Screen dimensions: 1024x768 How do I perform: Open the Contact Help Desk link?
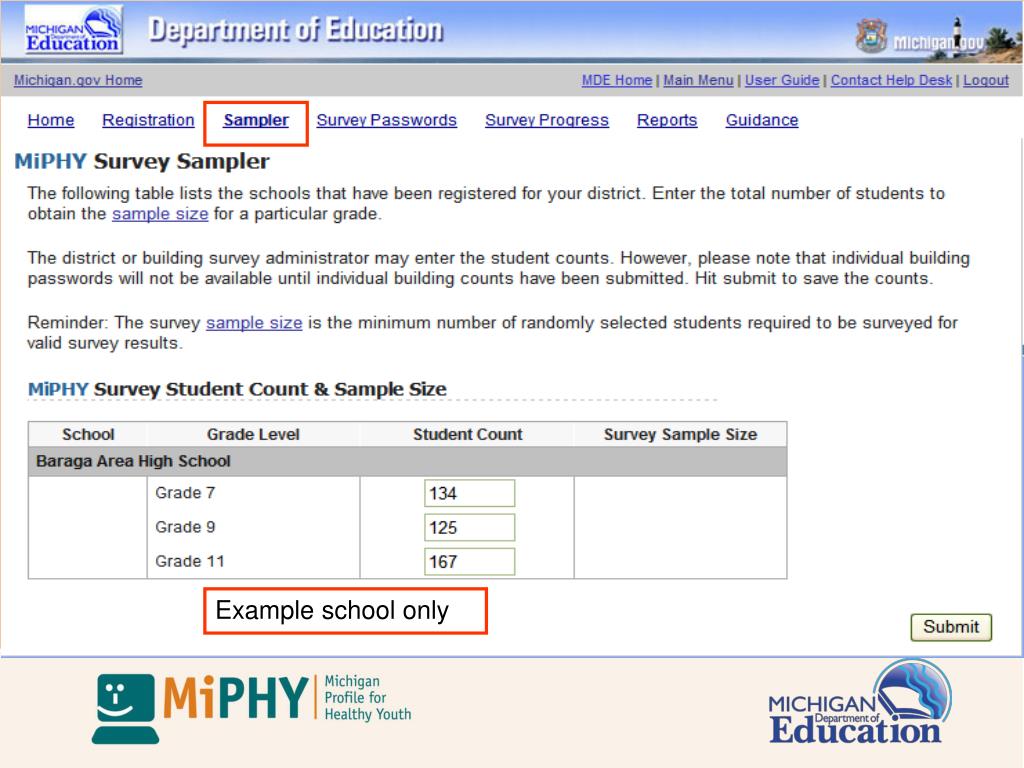click(x=889, y=80)
